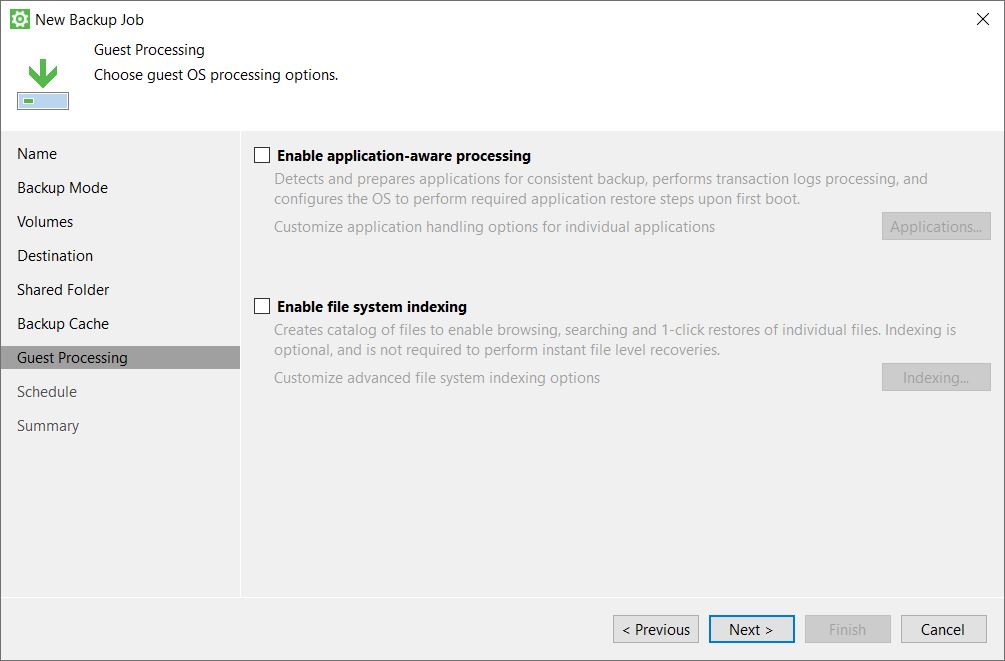The image size is (1005, 661).
Task: Switch to the Backup Mode step
Action: coord(62,188)
